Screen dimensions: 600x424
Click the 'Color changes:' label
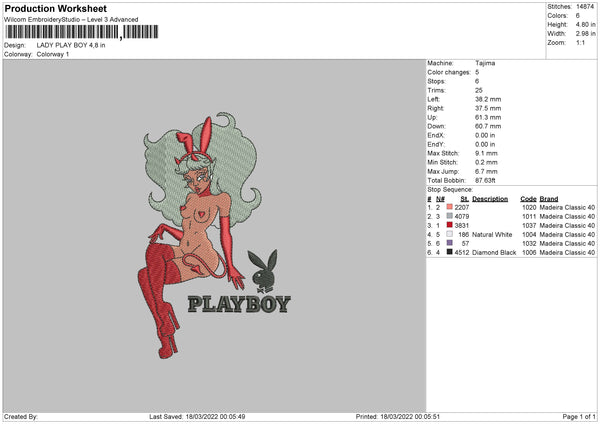point(449,72)
